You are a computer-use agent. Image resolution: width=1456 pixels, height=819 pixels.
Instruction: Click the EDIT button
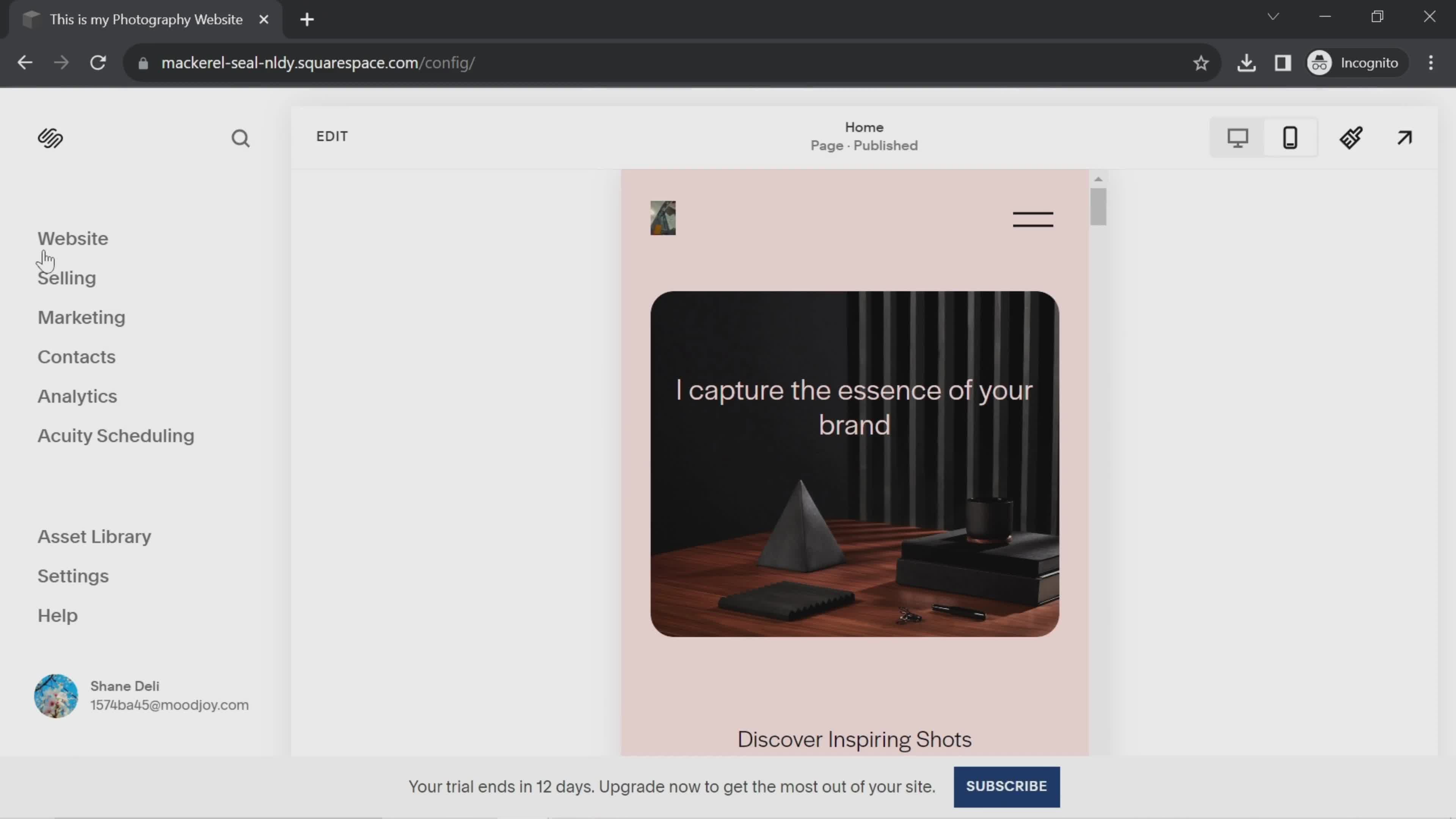[333, 136]
